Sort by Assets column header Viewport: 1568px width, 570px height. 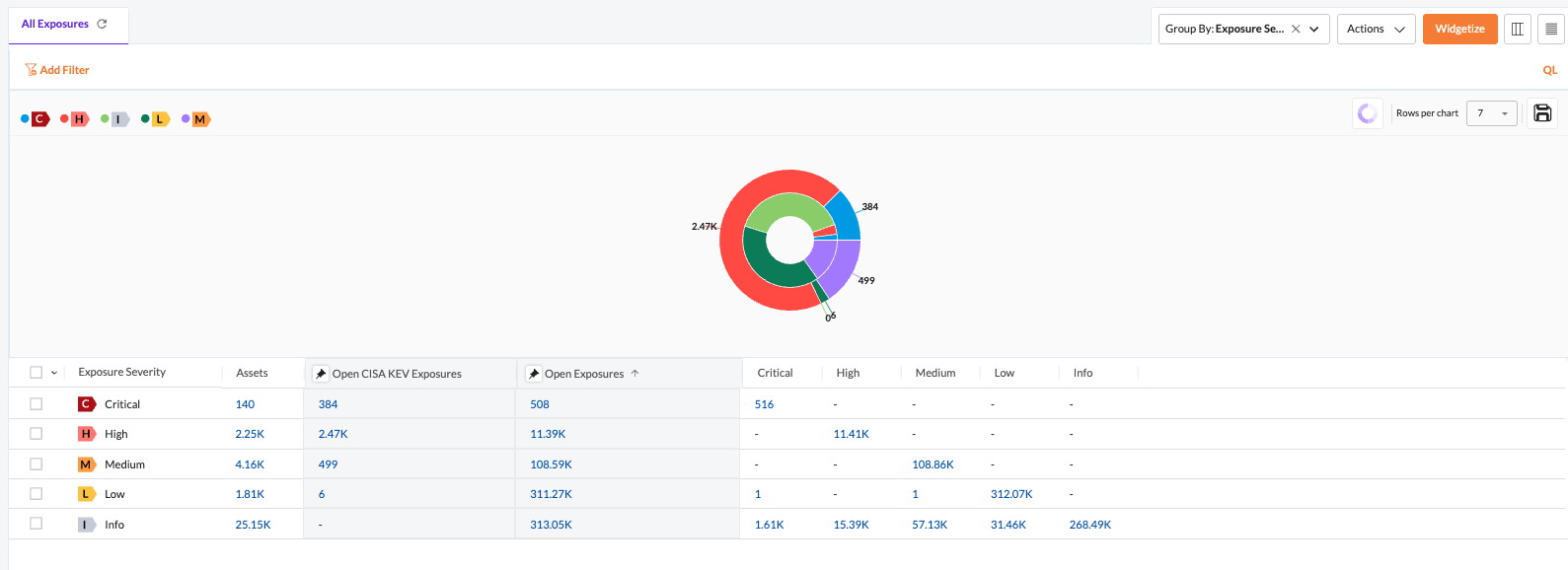tap(252, 373)
